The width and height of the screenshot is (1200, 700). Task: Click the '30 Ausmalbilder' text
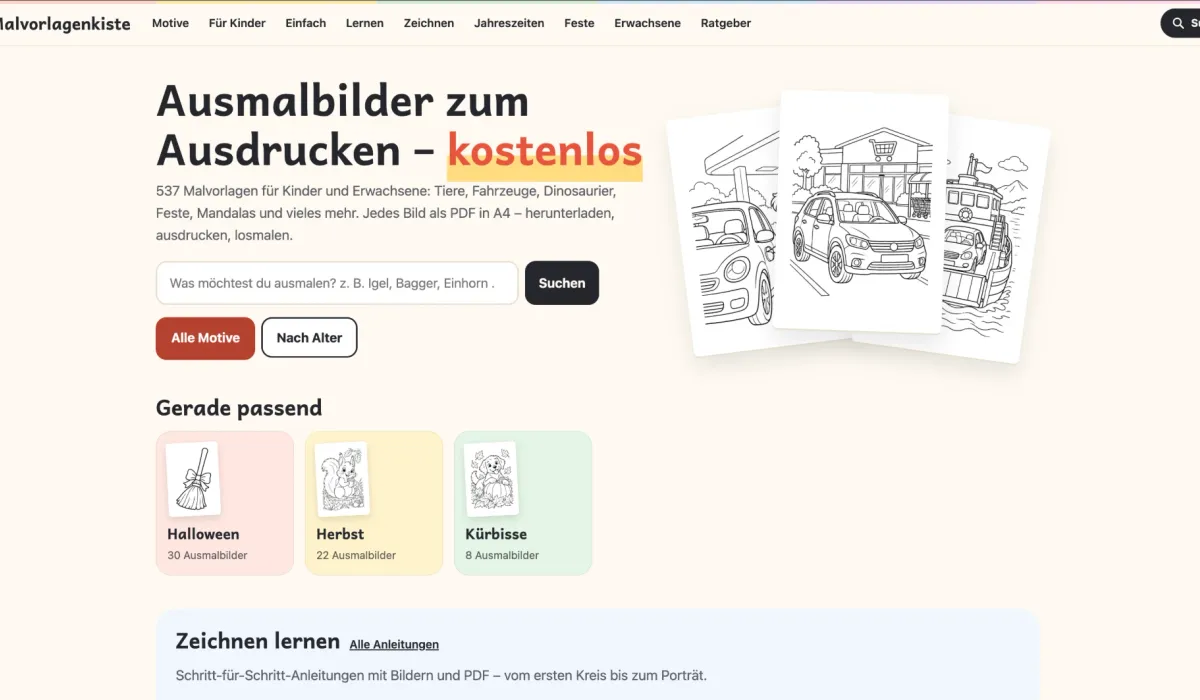point(207,555)
